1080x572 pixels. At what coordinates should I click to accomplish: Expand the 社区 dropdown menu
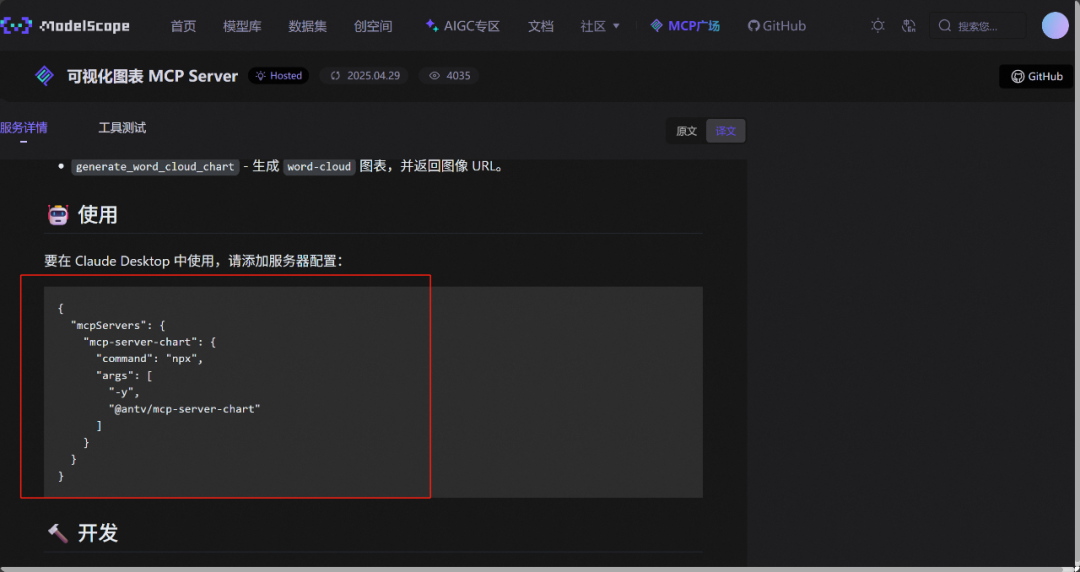(600, 26)
